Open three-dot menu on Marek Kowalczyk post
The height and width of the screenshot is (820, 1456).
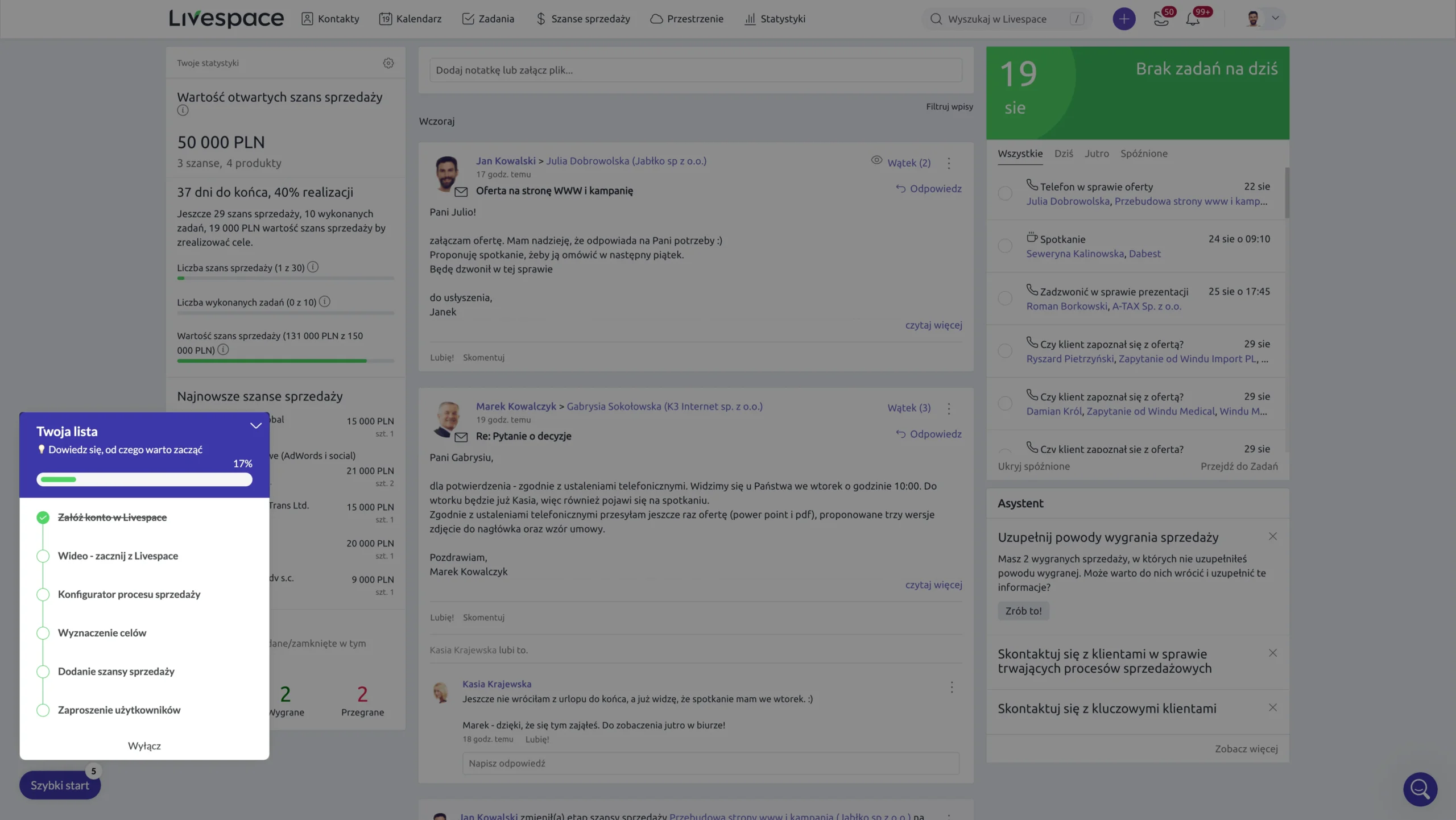[x=949, y=408]
